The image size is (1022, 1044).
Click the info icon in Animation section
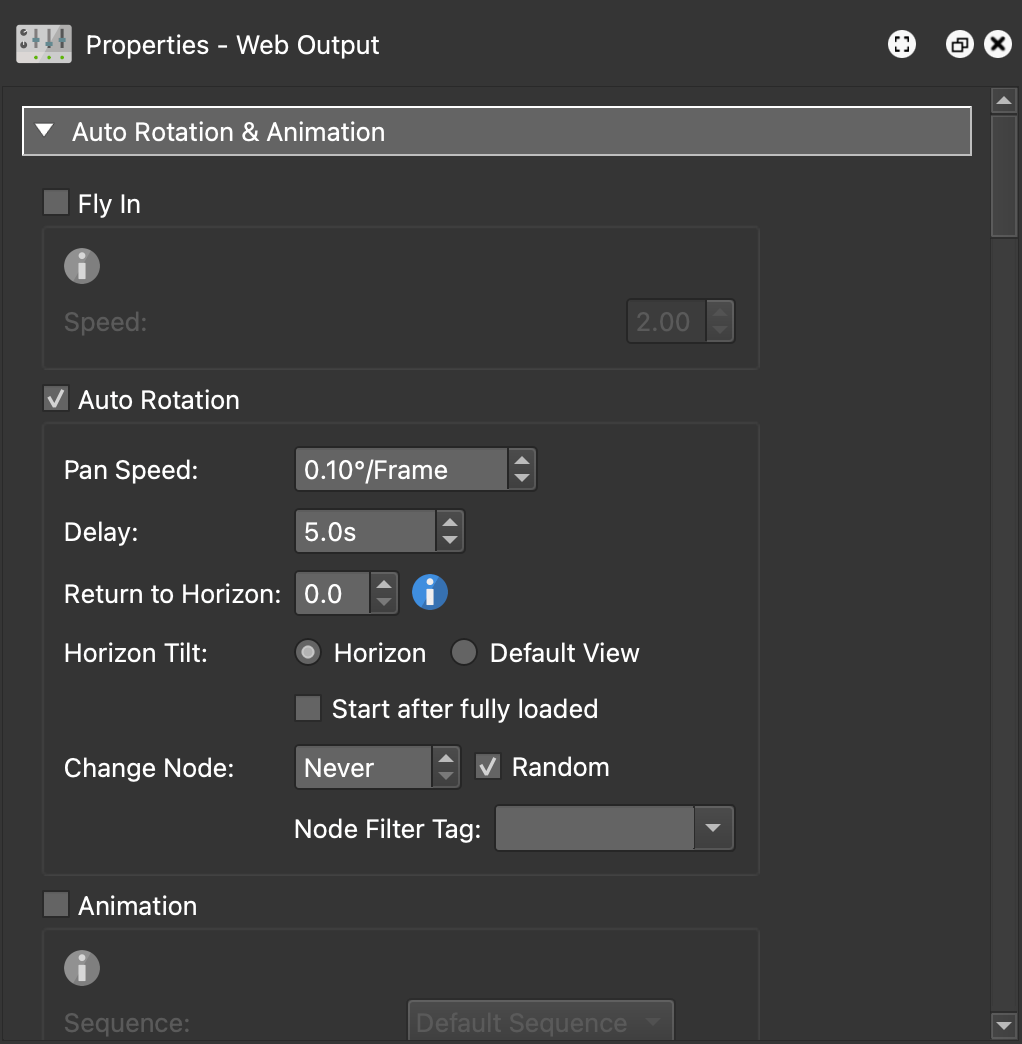click(82, 968)
